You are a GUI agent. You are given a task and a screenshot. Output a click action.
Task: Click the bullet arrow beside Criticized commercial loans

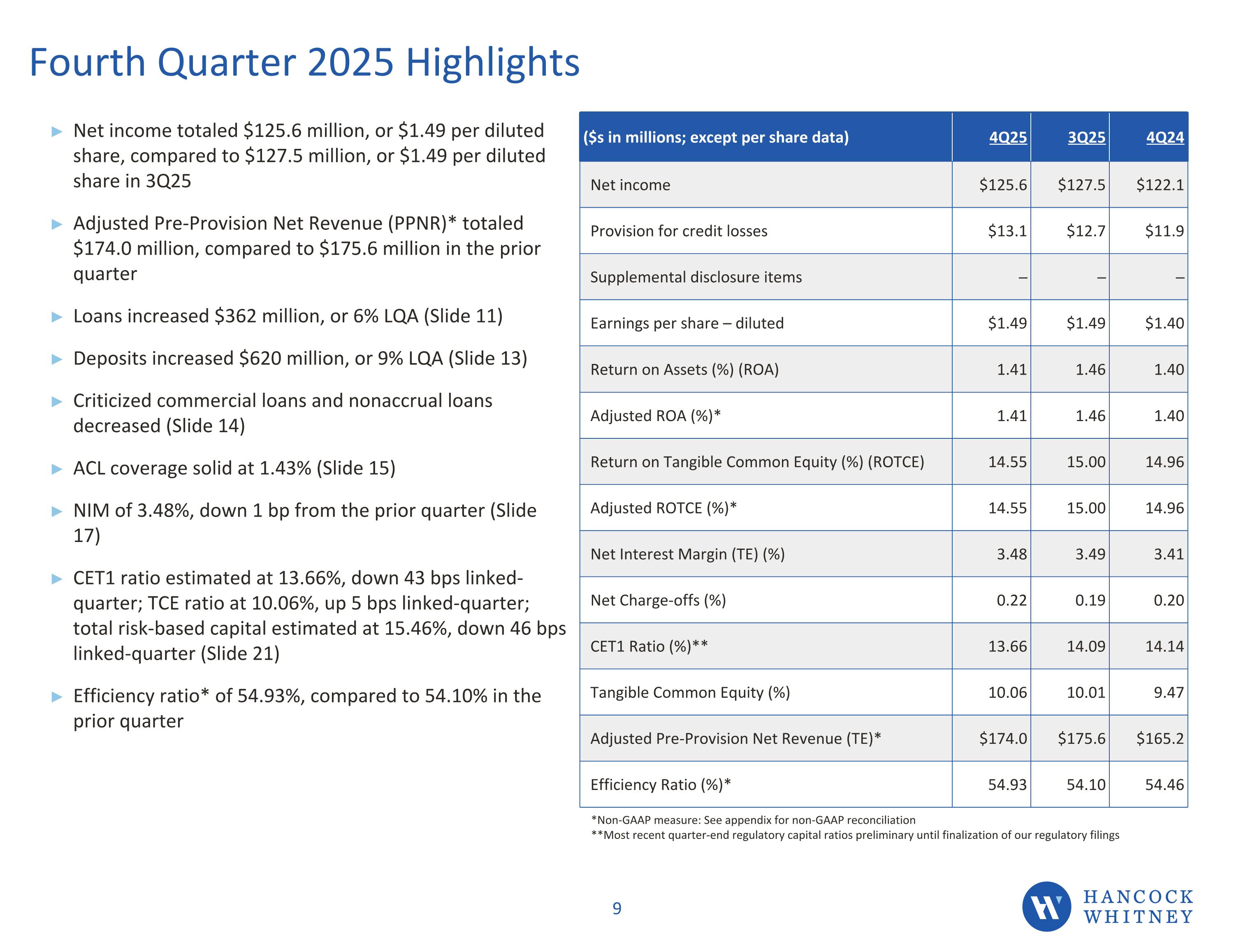56,402
